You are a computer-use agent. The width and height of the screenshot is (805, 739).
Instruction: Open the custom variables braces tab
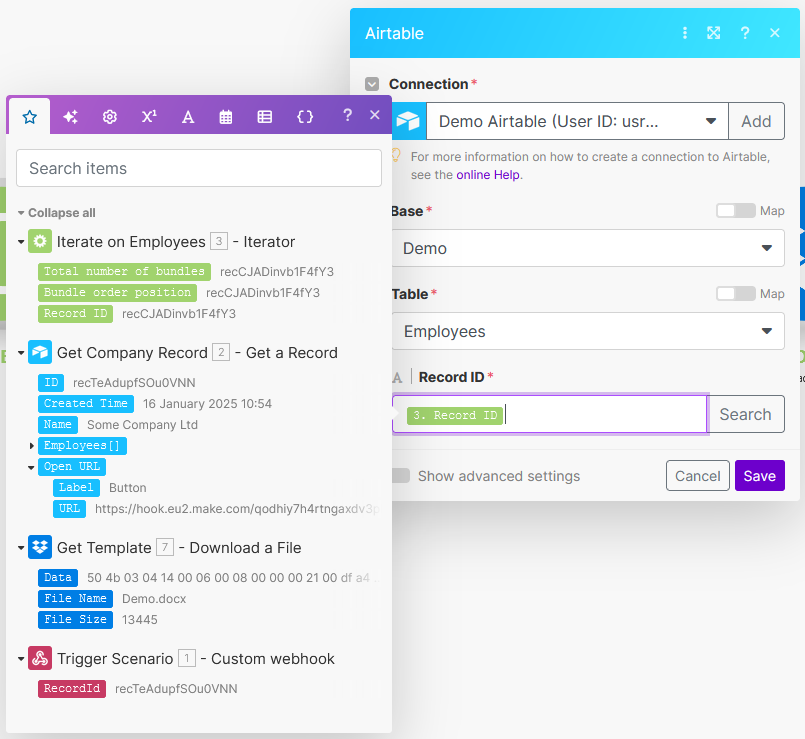tap(305, 117)
